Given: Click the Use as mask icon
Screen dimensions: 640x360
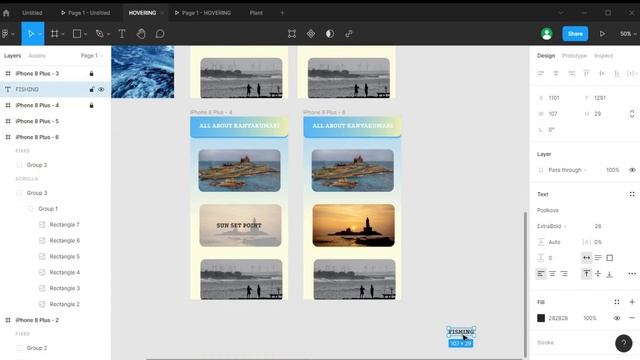Looking at the screenshot, I should pyautogui.click(x=330, y=34).
